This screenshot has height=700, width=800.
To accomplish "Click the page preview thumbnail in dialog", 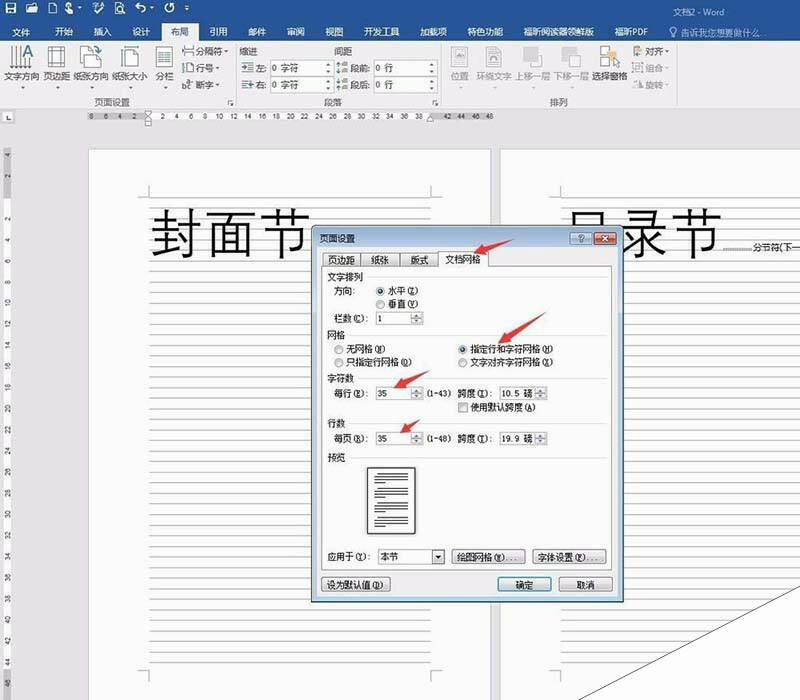I will (x=391, y=501).
